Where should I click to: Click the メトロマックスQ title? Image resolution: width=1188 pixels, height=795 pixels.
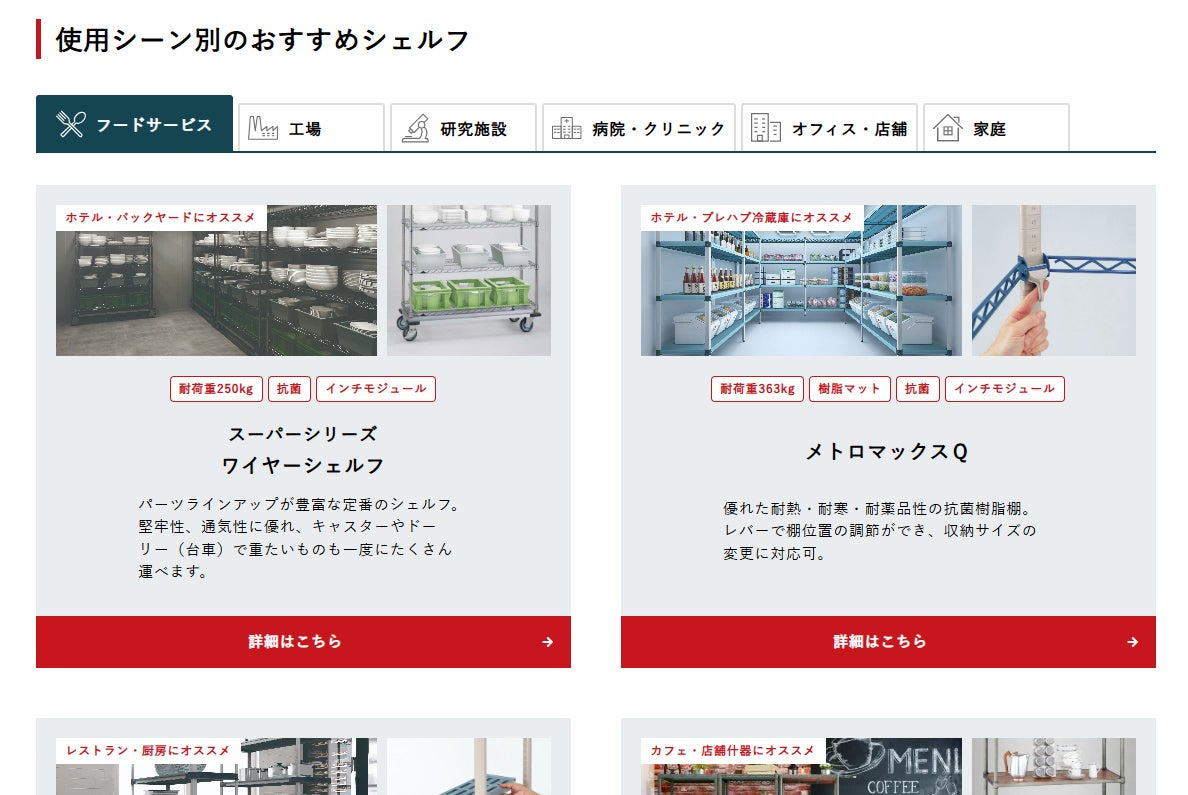click(887, 452)
